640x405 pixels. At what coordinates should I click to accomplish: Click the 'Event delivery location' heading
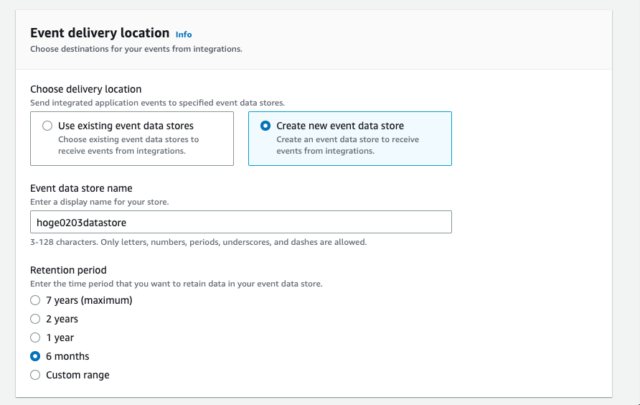click(x=100, y=33)
